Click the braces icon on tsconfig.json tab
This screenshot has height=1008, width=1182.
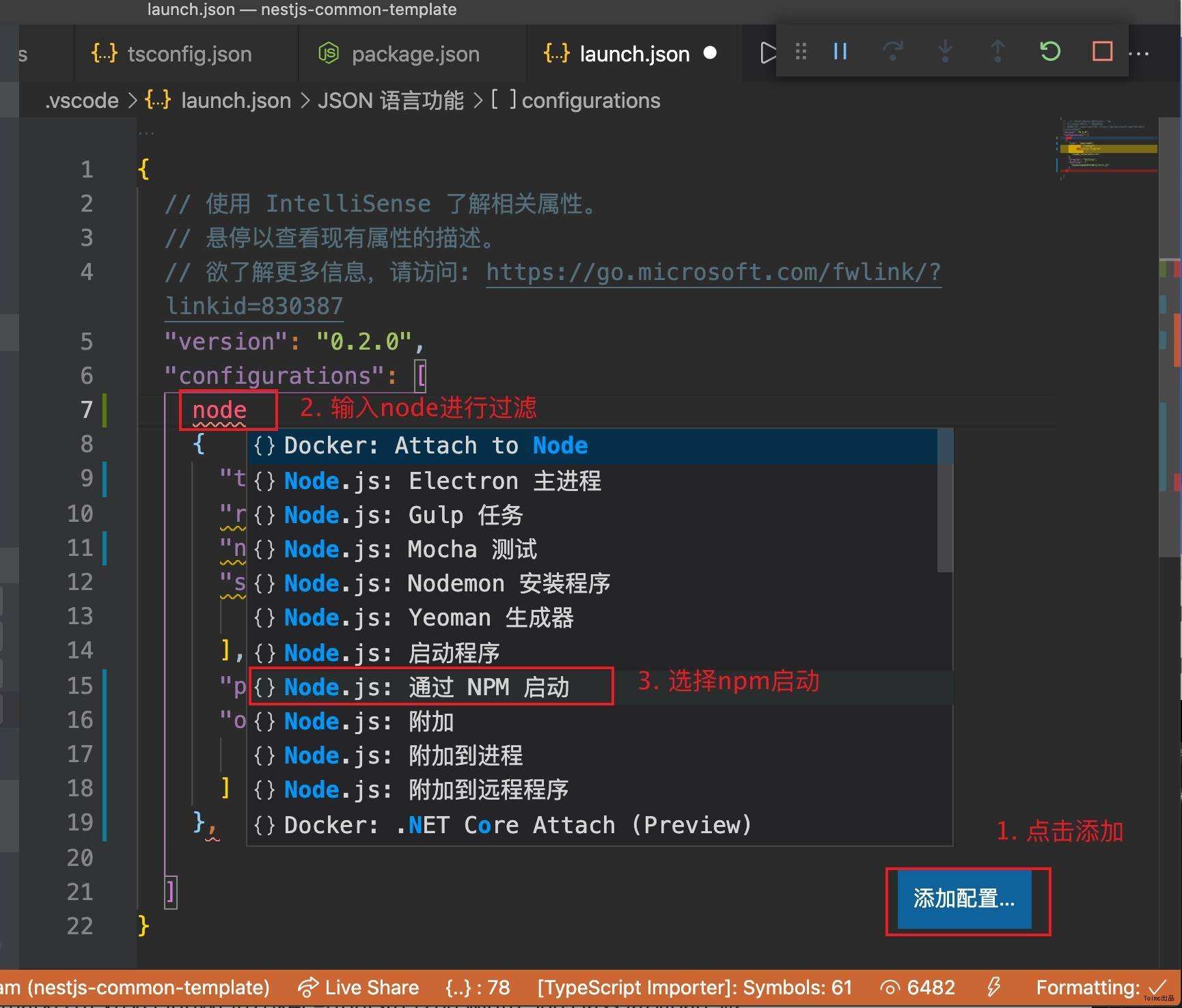(105, 53)
